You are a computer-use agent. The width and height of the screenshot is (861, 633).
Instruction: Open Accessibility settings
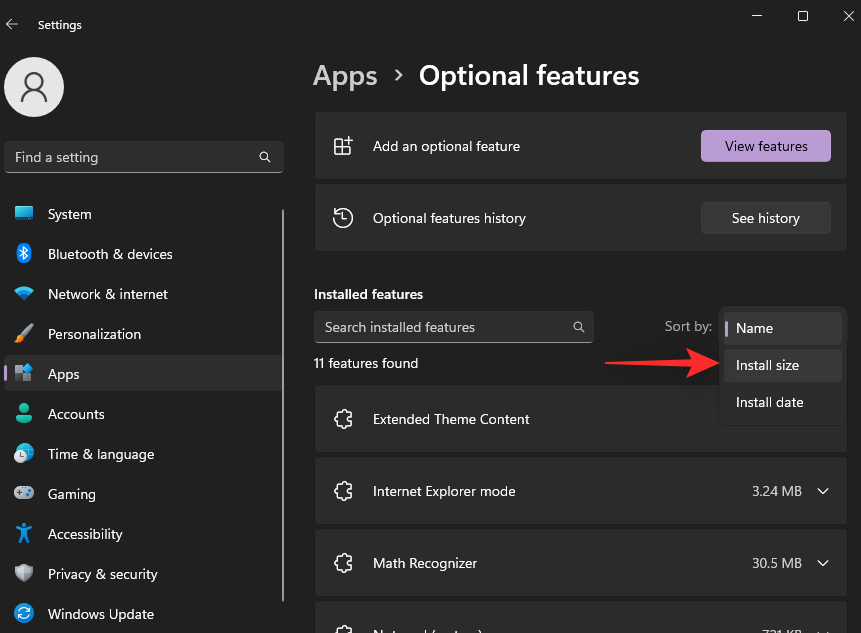pos(143,534)
